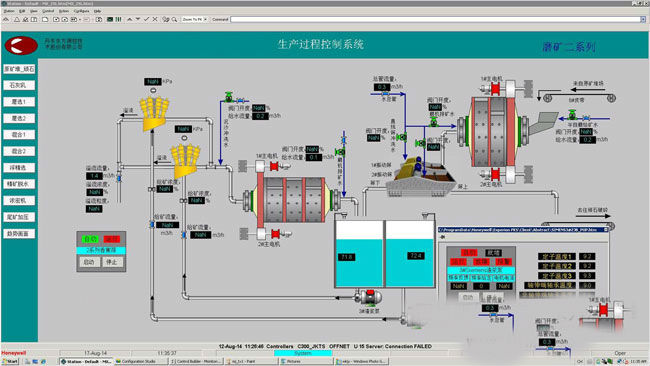This screenshot has height=366, width=650.
Task: Open the 浮精选 page from sidebar
Action: [x=19, y=168]
